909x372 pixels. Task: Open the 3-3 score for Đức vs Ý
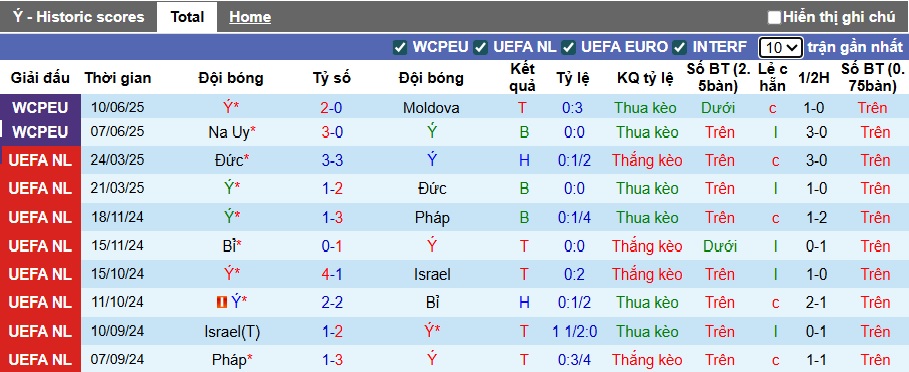pyautogui.click(x=332, y=161)
